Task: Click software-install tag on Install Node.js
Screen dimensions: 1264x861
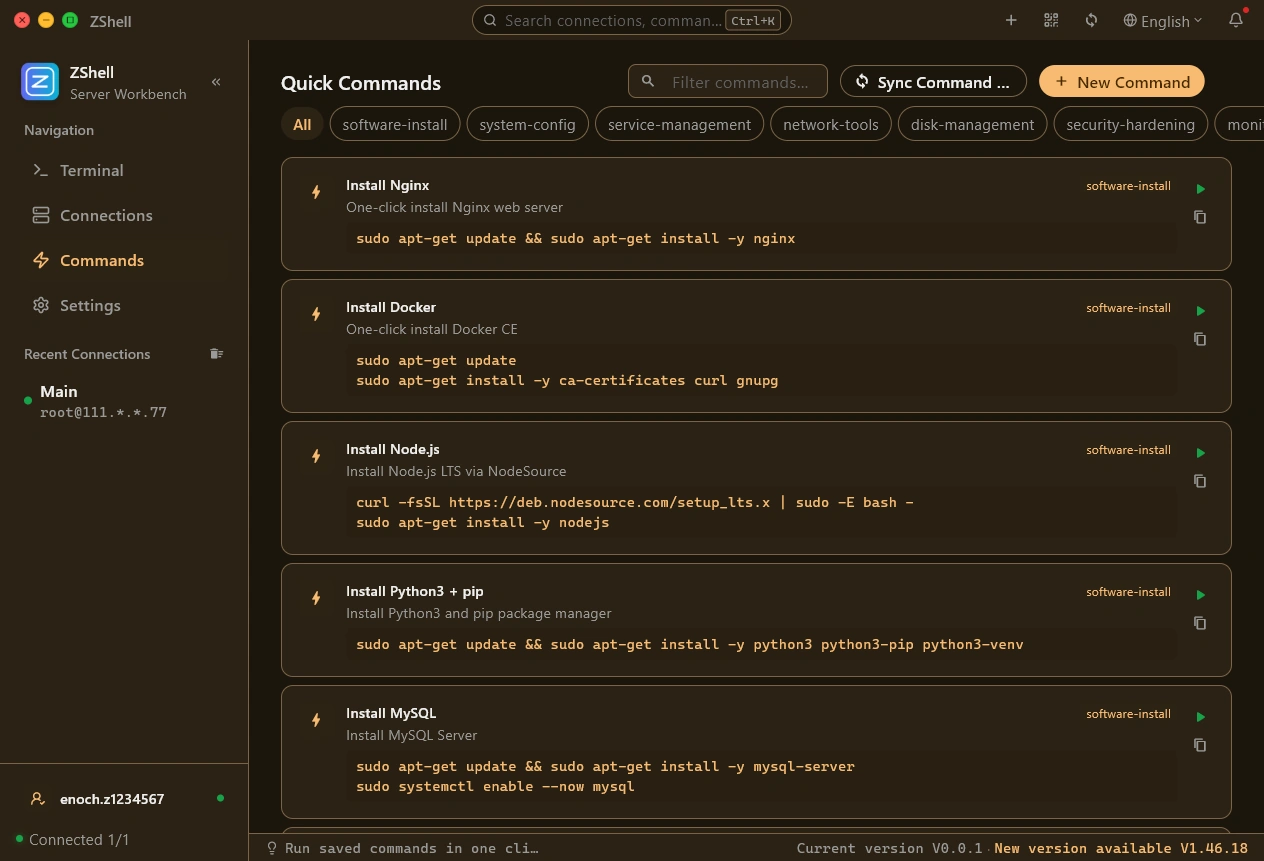Action: tap(1128, 450)
